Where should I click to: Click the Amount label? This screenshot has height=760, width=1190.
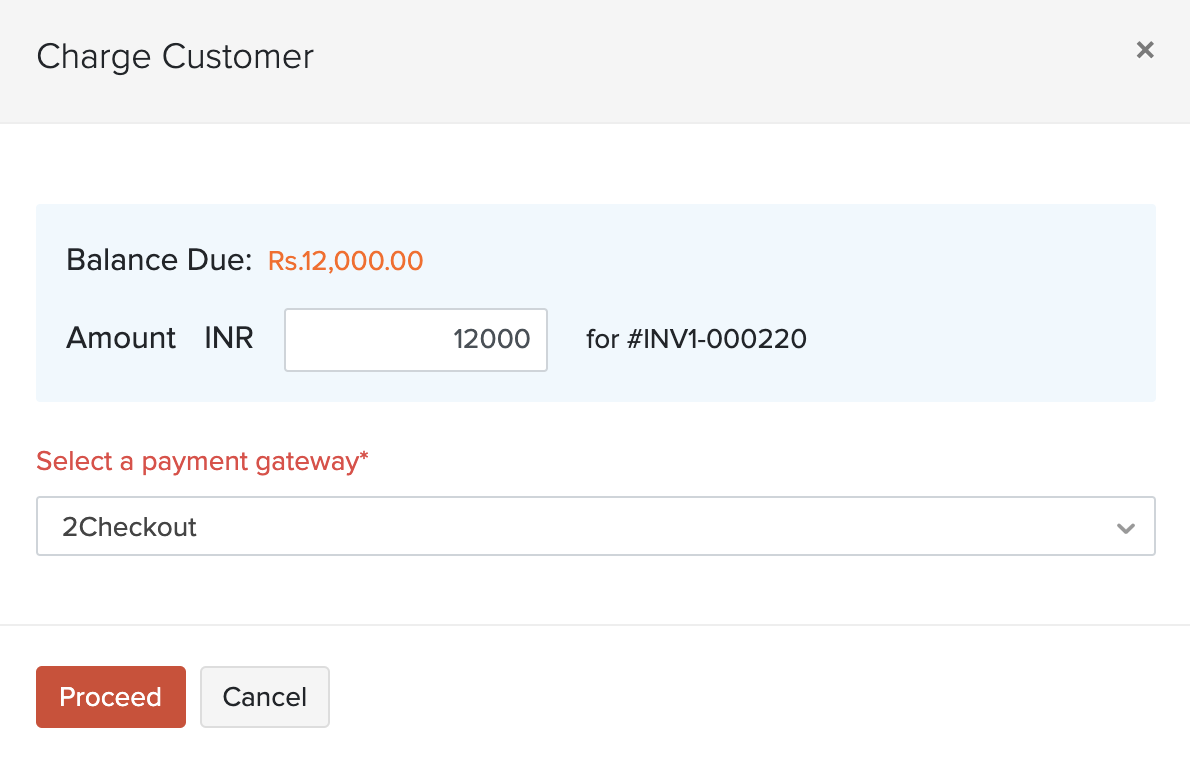121,339
